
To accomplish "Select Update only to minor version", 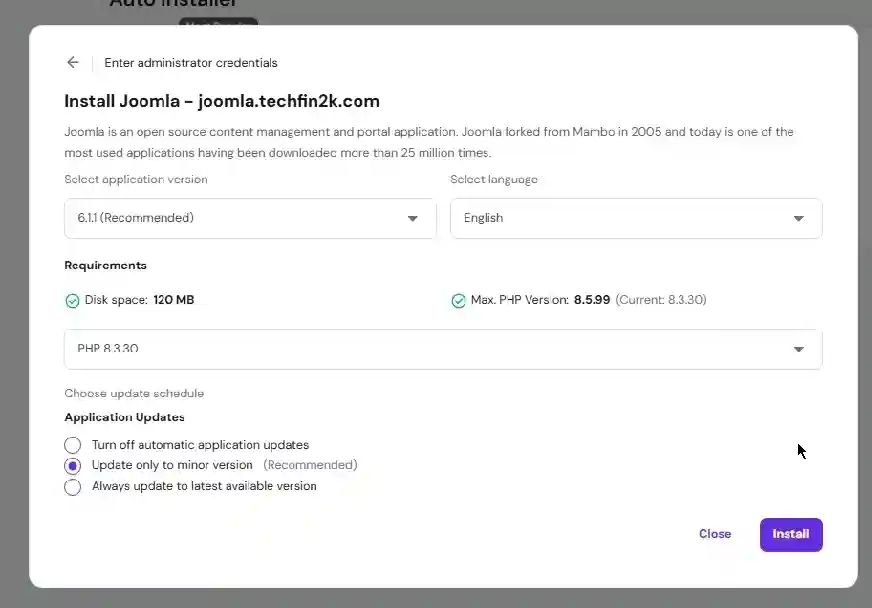I will click(x=72, y=466).
